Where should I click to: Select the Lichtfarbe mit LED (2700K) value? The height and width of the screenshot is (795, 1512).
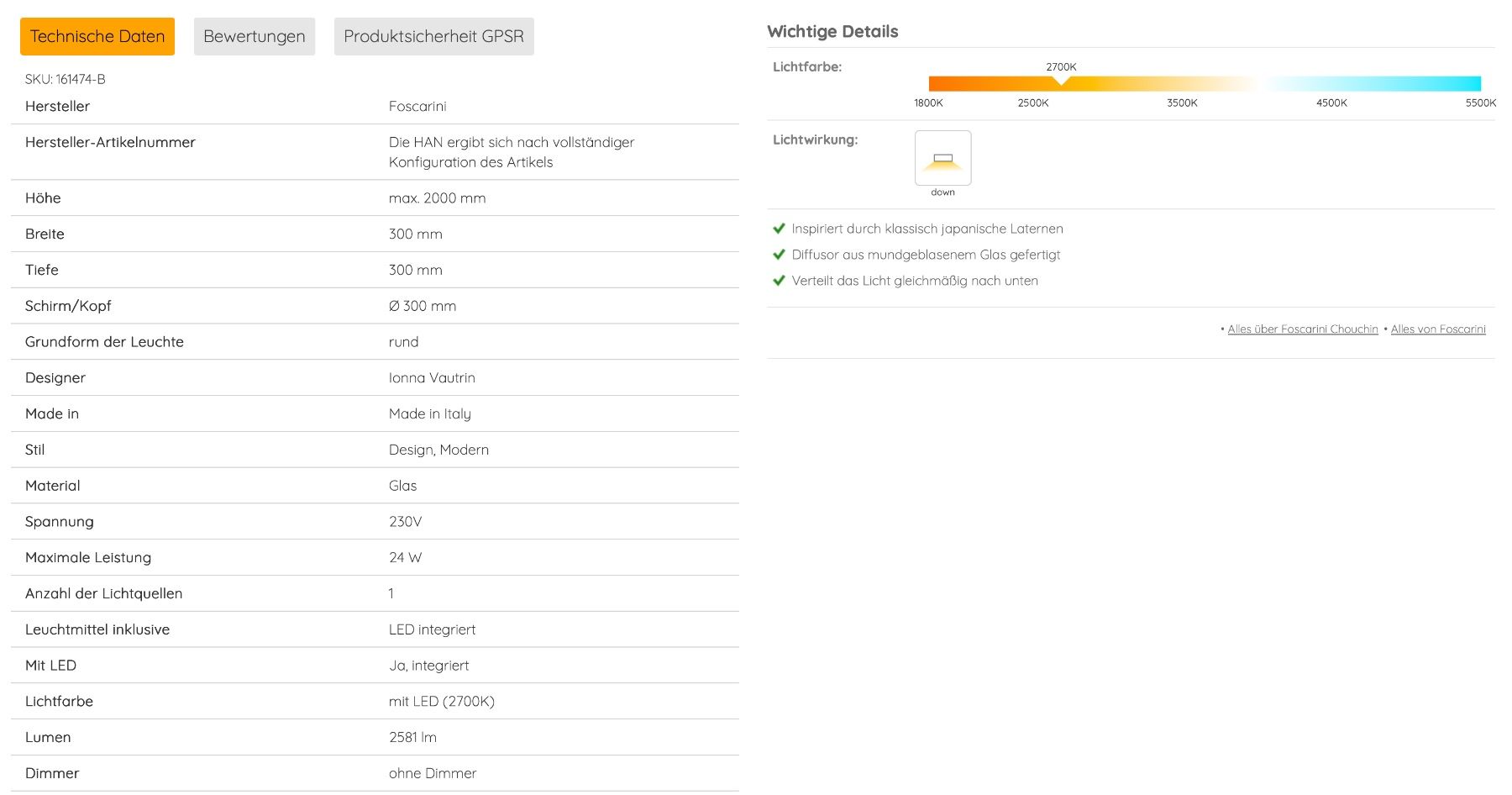point(442,701)
